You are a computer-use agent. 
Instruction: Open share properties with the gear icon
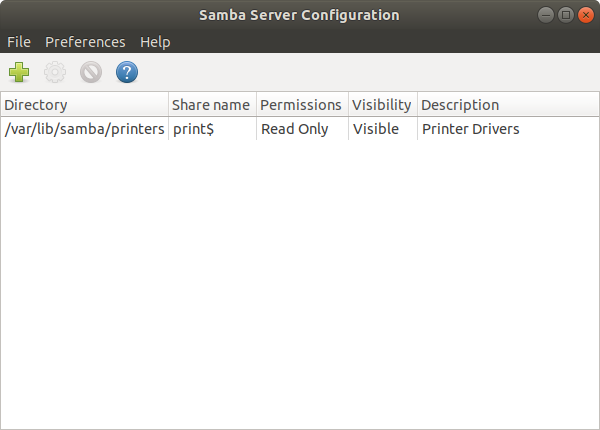point(55,72)
